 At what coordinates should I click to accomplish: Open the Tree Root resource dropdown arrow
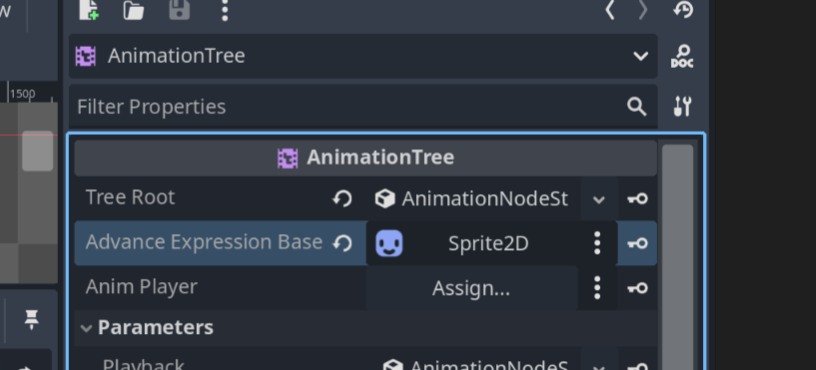click(599, 199)
